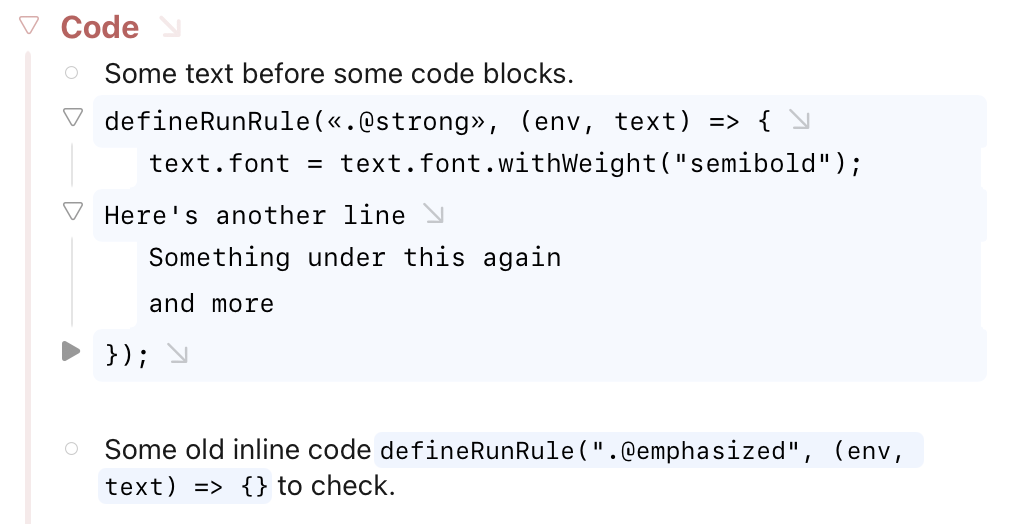Image resolution: width=1010 pixels, height=524 pixels.
Task: Click the "and more" code line
Action: 211,303
